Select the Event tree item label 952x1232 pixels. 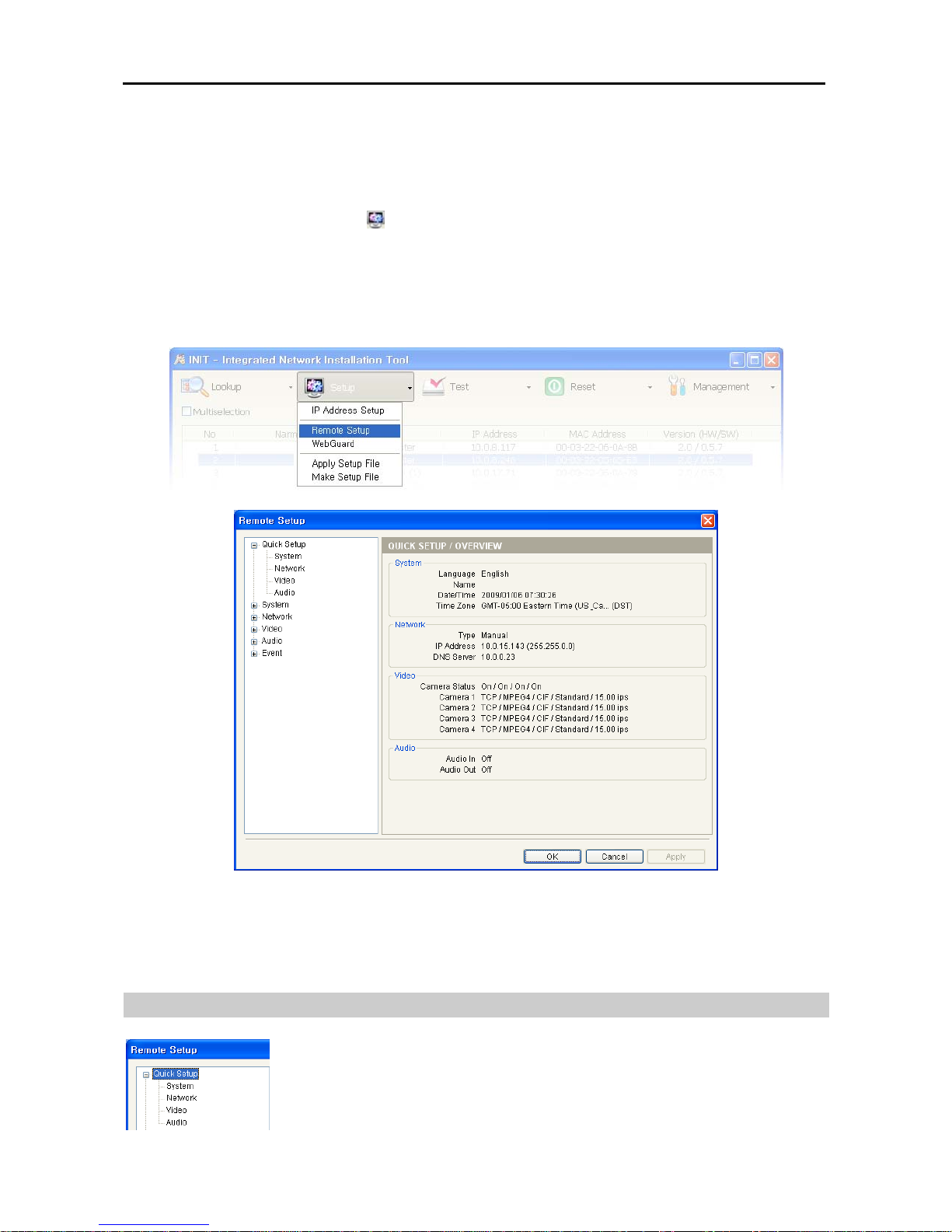pyautogui.click(x=272, y=653)
